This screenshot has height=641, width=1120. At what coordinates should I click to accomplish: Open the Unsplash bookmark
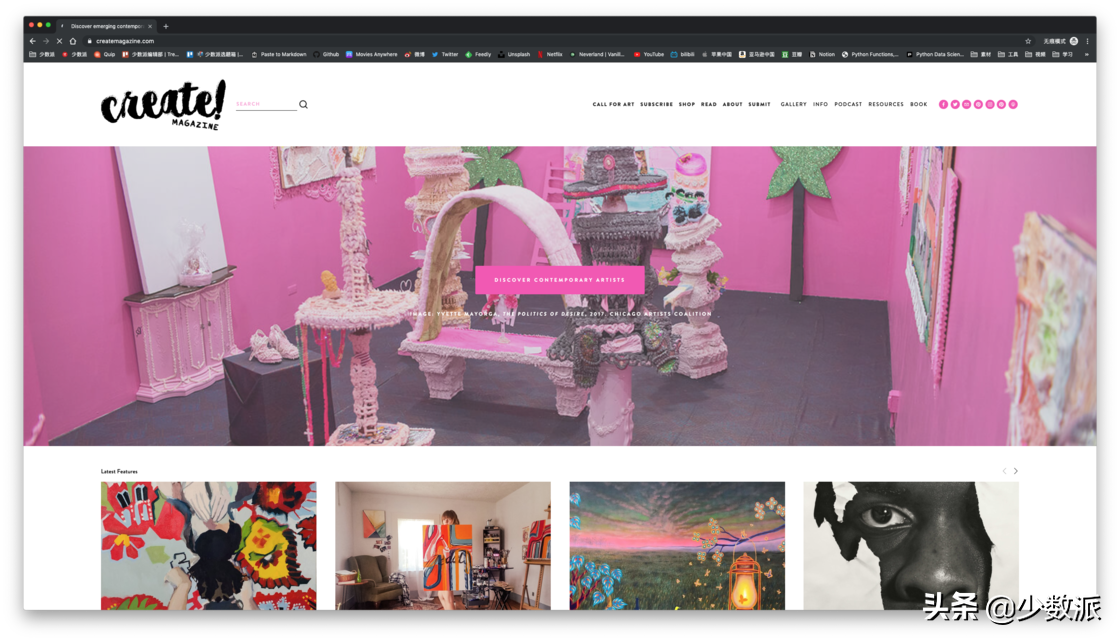coord(514,54)
